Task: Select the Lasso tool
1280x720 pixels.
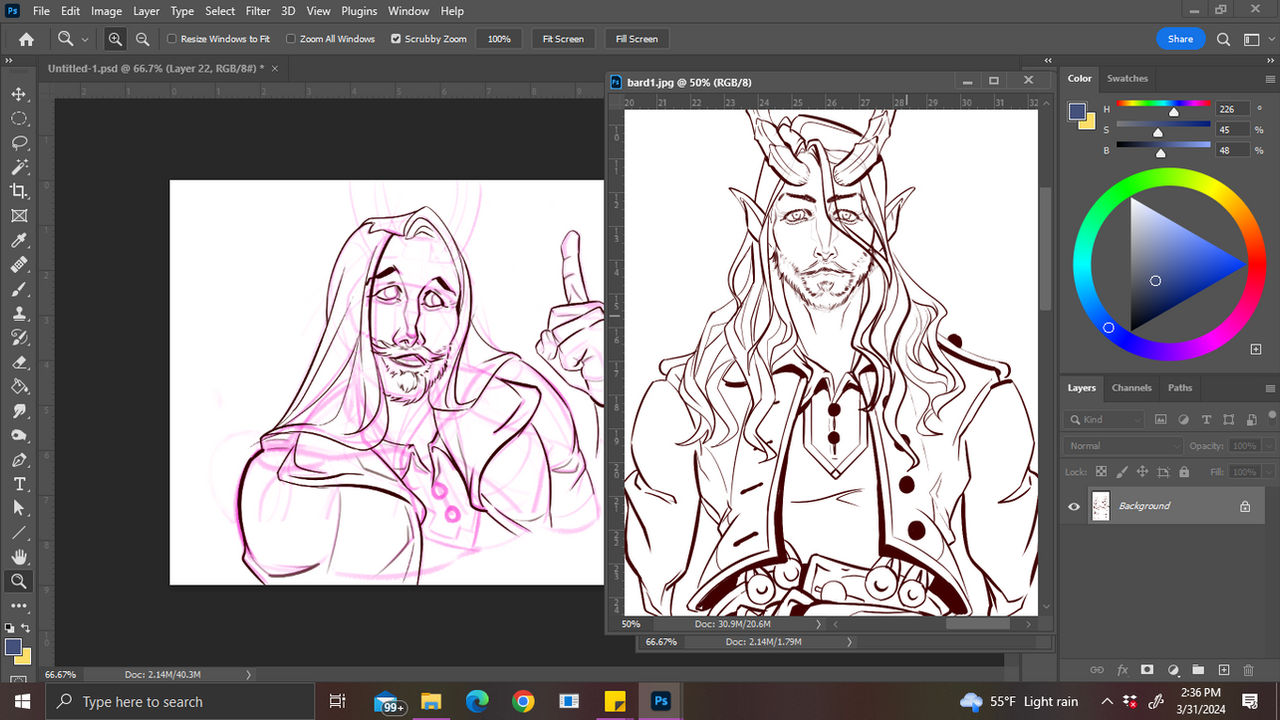Action: coord(20,143)
